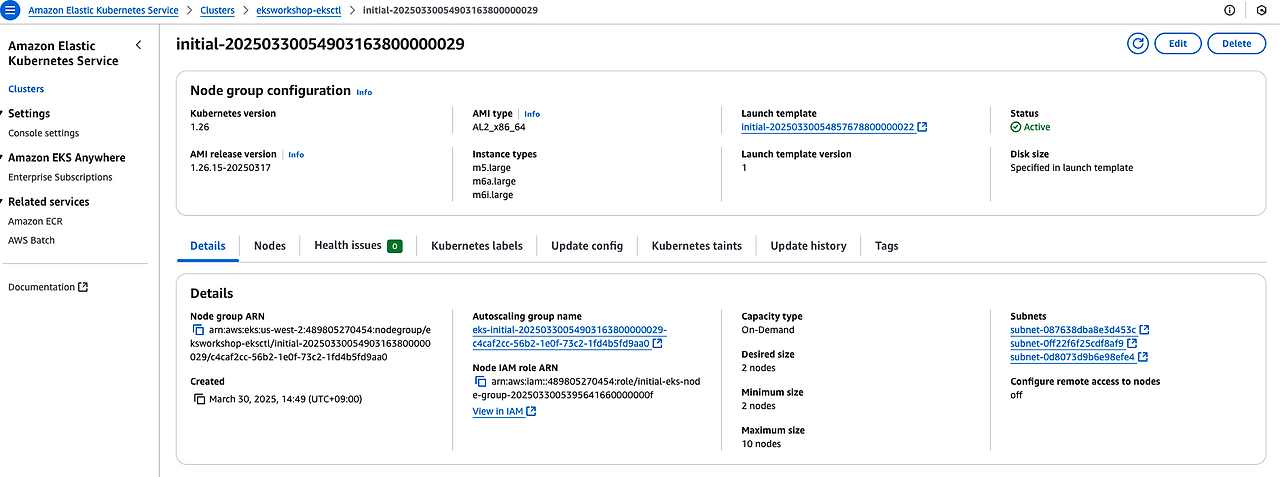Image resolution: width=1280 pixels, height=477 pixels.
Task: Click the Launch template version value 1
Action: (x=744, y=168)
